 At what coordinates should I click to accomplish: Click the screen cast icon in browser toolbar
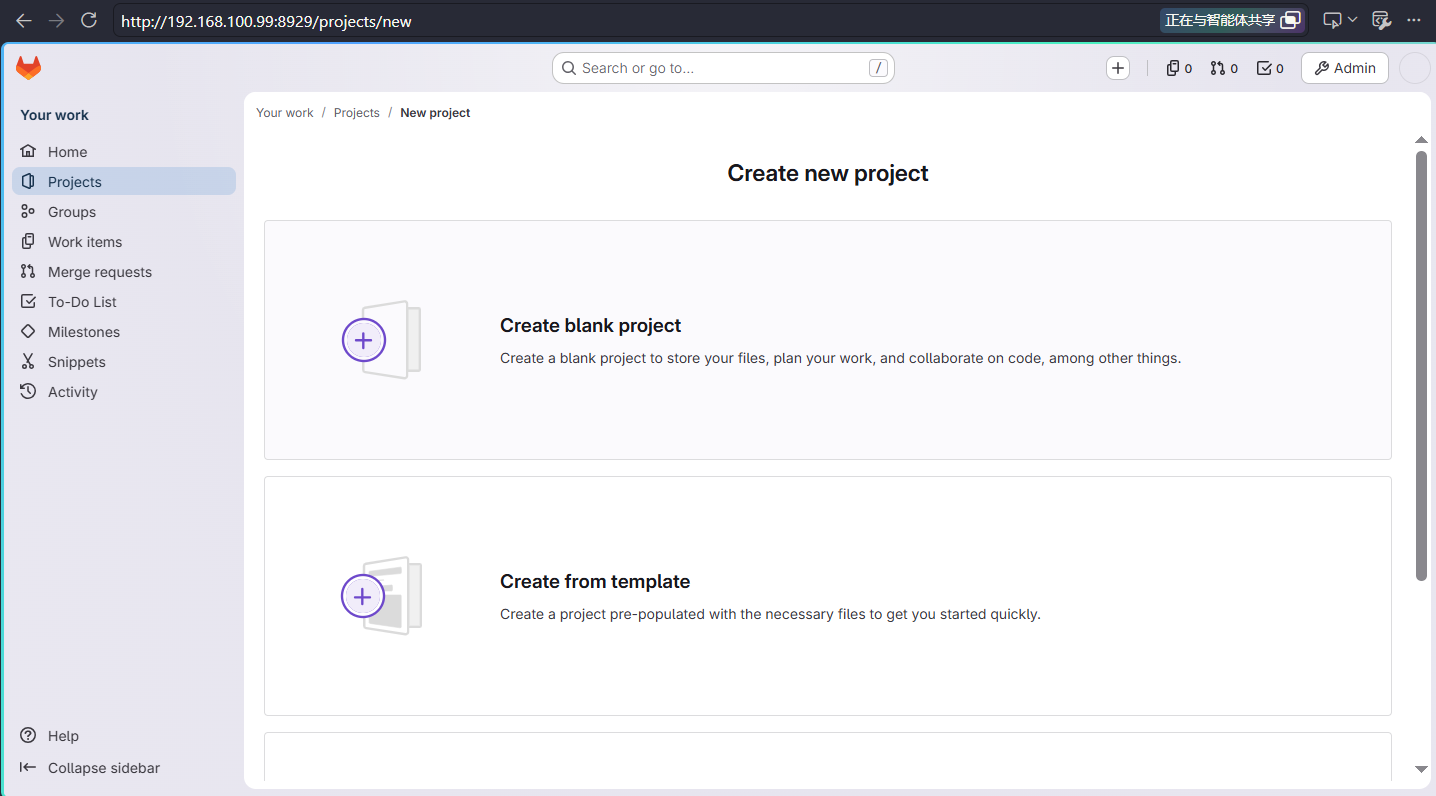tap(1332, 20)
